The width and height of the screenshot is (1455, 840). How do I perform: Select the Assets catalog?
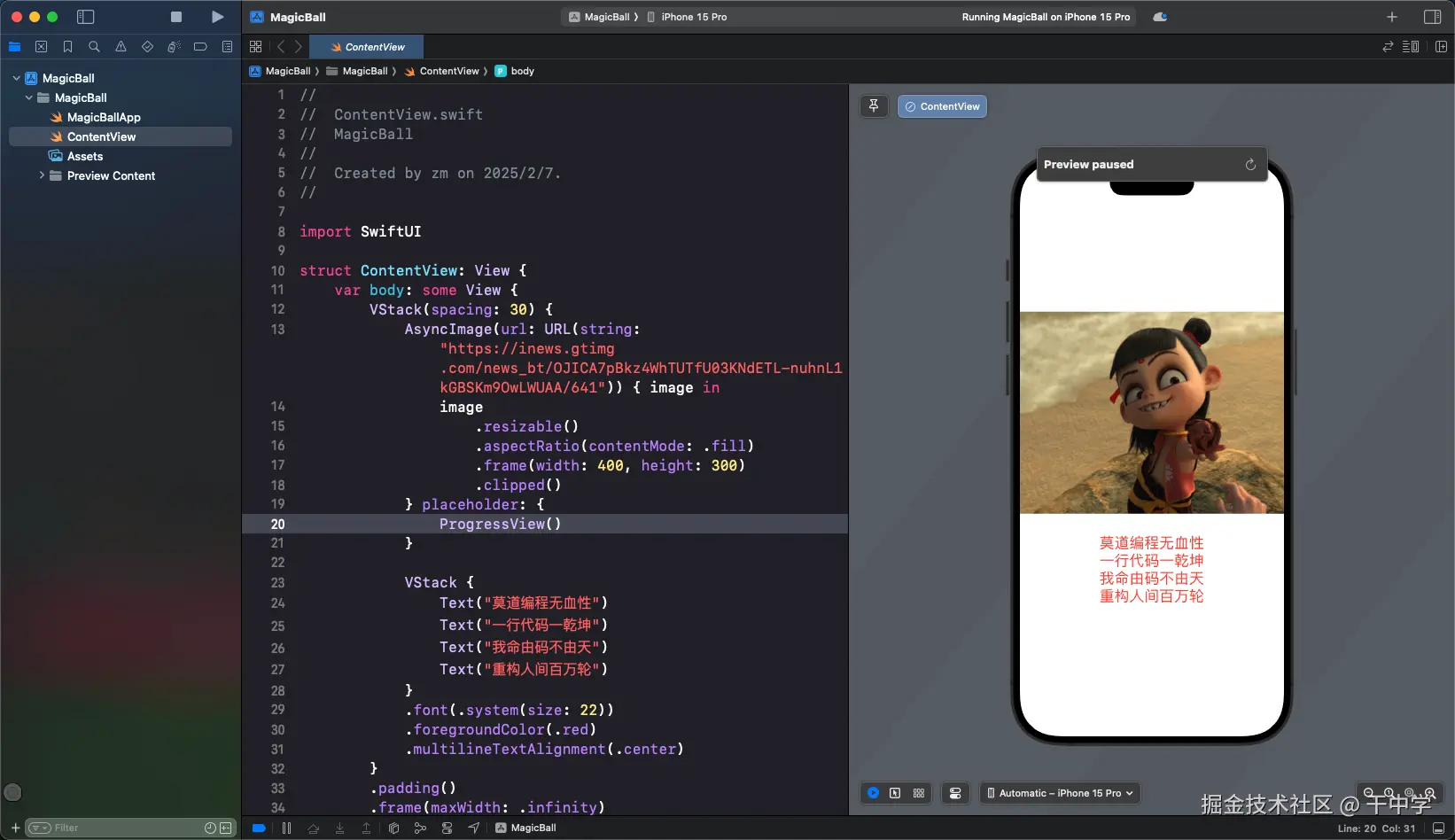(121, 156)
